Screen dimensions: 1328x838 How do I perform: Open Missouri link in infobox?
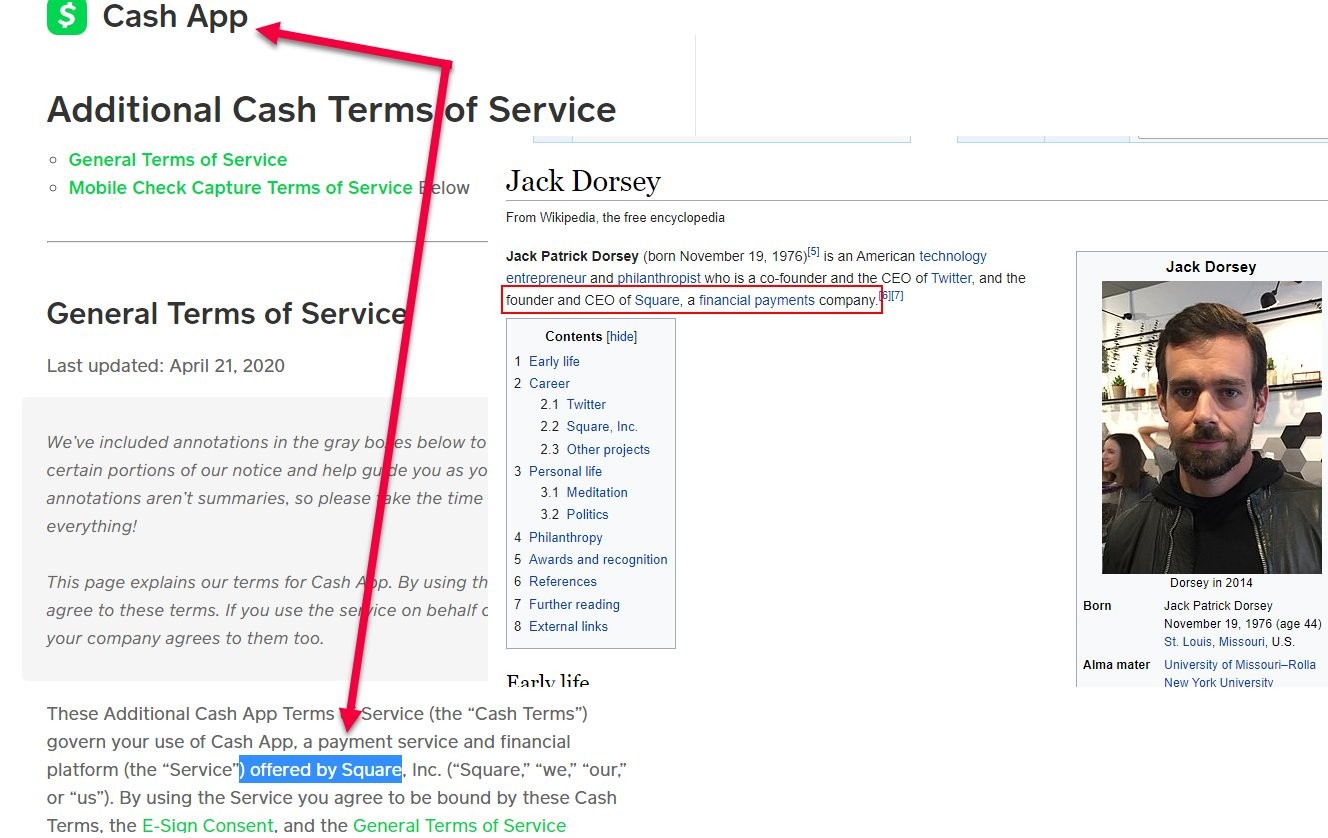click(x=1242, y=642)
